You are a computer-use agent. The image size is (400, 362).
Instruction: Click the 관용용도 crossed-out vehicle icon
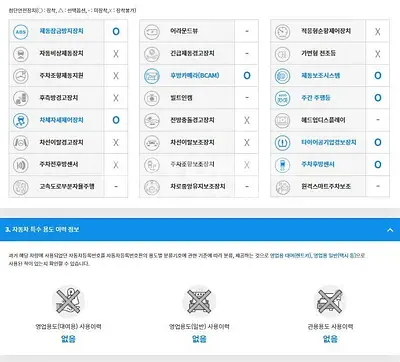coord(330,301)
